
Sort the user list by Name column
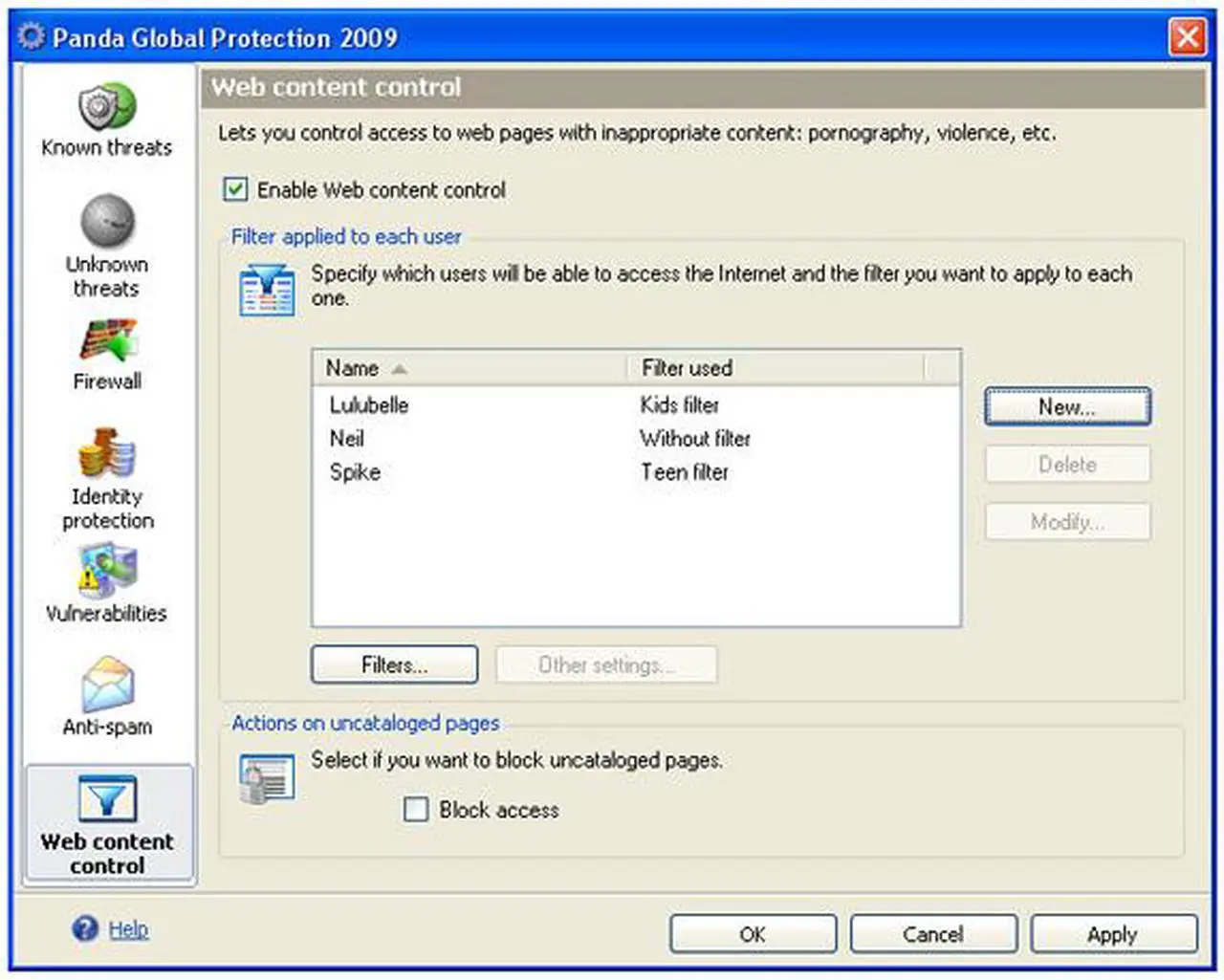pyautogui.click(x=469, y=368)
